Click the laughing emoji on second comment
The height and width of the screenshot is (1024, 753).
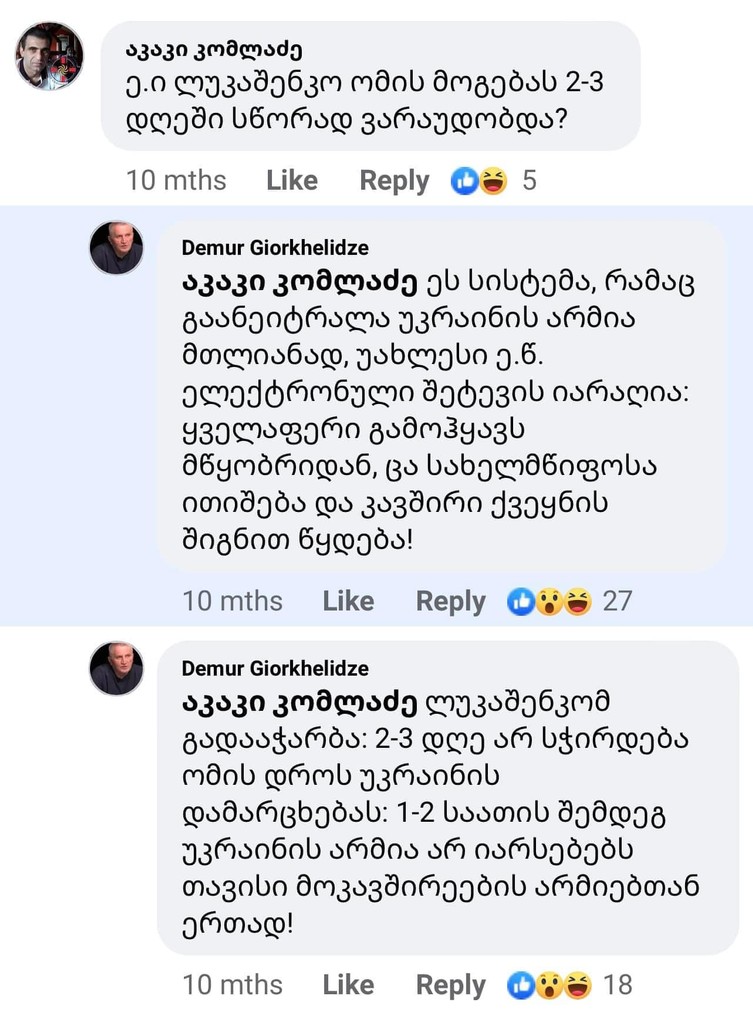pyautogui.click(x=577, y=601)
